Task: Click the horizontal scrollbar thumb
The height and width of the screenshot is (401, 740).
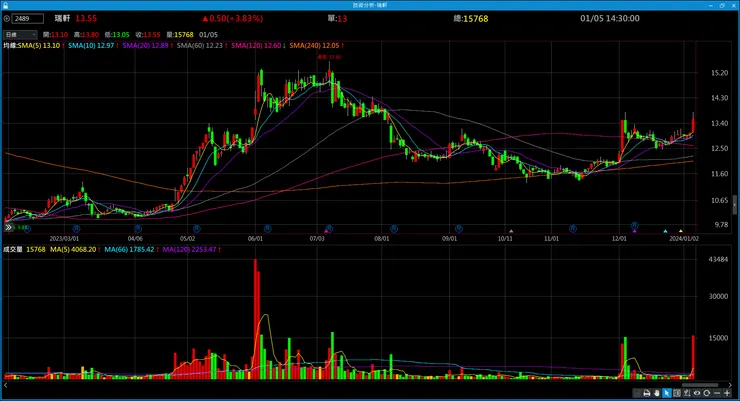Action: pyautogui.click(x=700, y=385)
